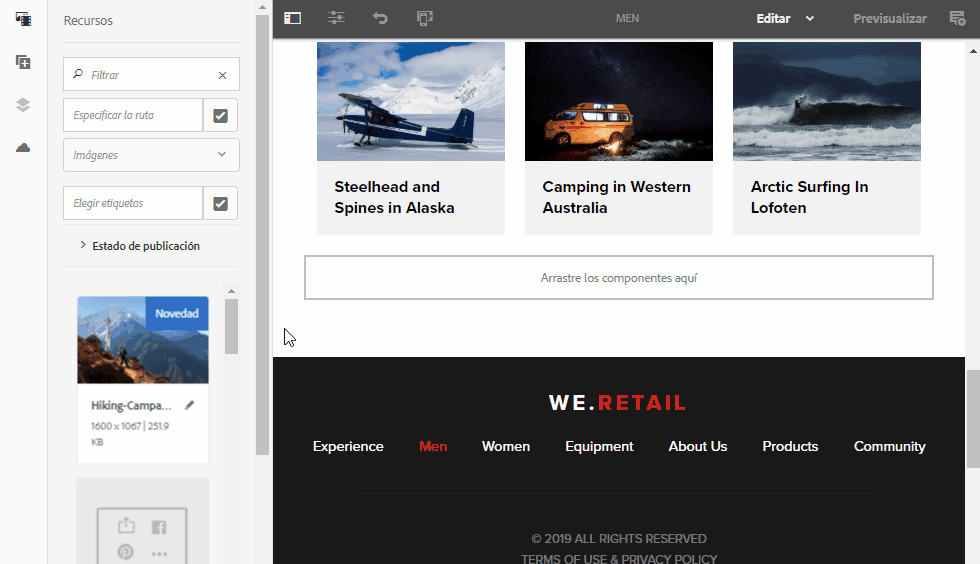Open Terms of Use & Privacy Policy link
This screenshot has height=564, width=980.
click(619, 558)
